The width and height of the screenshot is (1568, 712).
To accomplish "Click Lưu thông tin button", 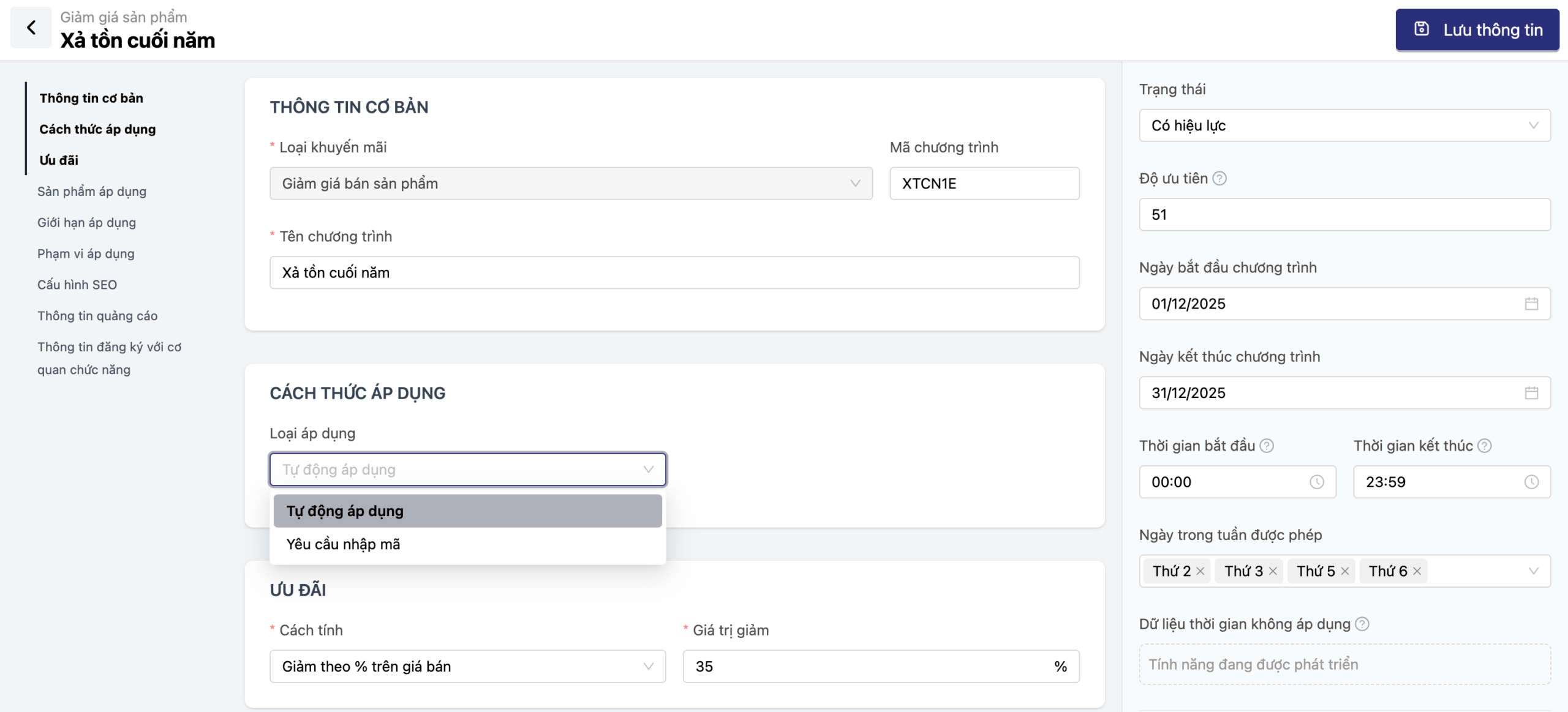I will click(1477, 30).
